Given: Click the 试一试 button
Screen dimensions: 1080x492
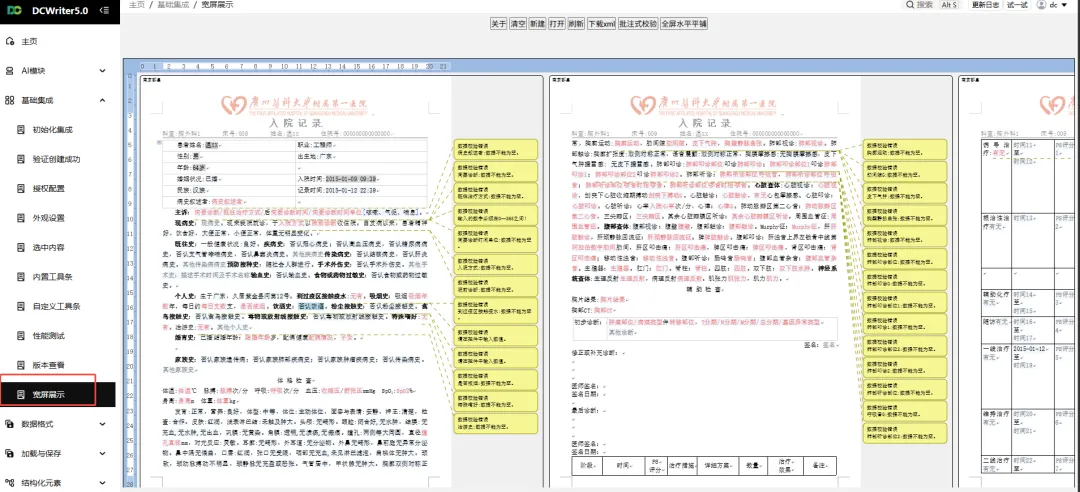Looking at the screenshot, I should (x=1017, y=5).
